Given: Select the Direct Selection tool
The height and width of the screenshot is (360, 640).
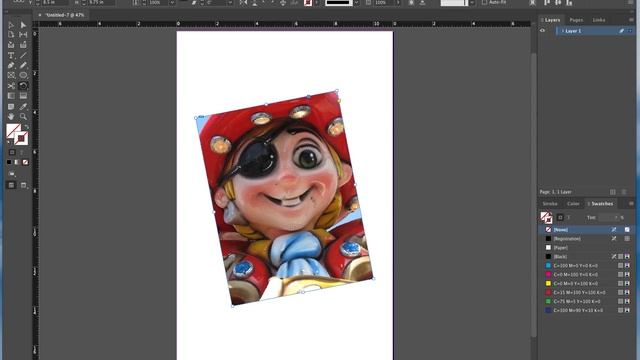Looking at the screenshot, I should [23, 25].
